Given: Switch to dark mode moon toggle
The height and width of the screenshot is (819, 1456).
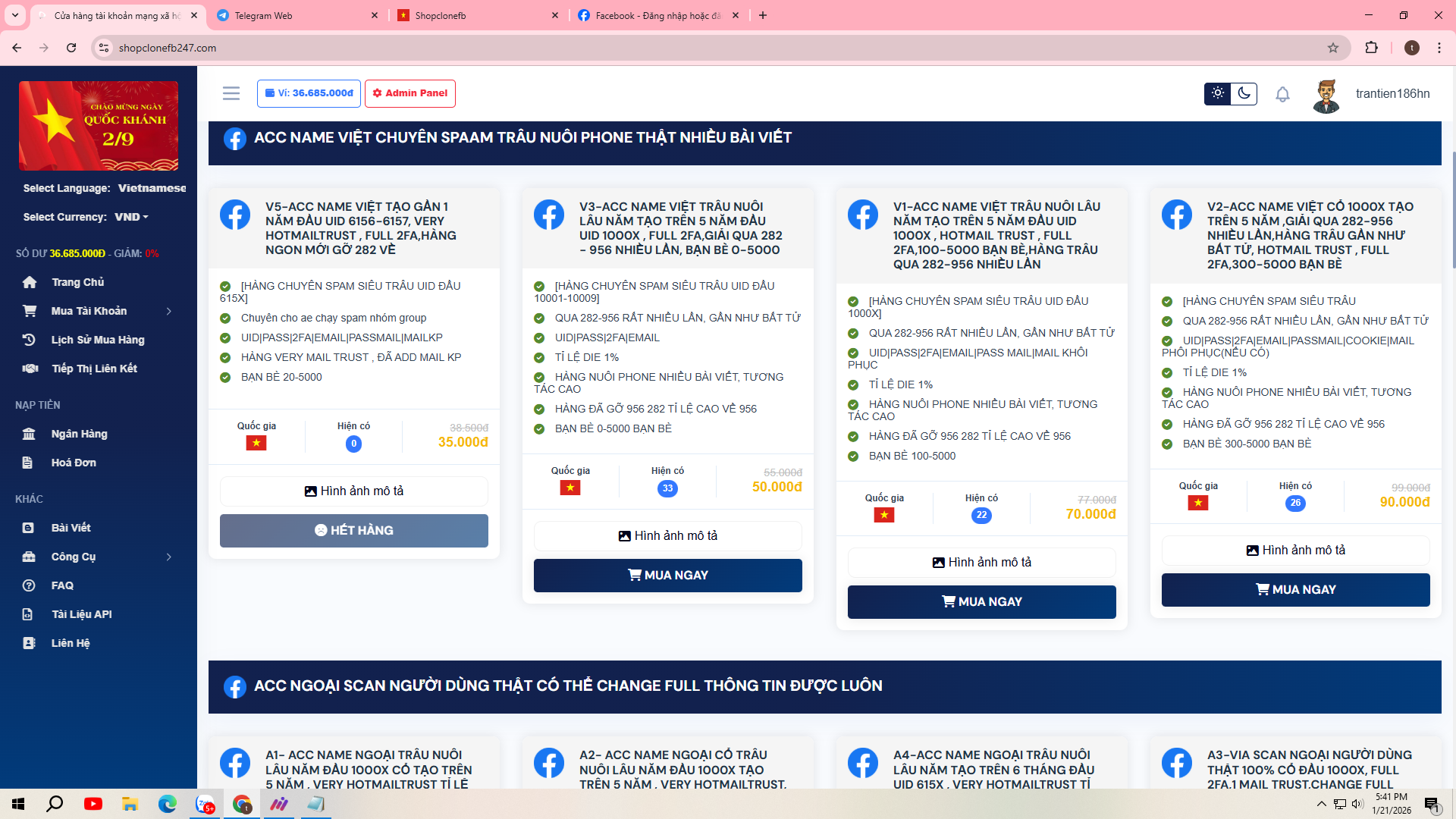Looking at the screenshot, I should pyautogui.click(x=1244, y=93).
